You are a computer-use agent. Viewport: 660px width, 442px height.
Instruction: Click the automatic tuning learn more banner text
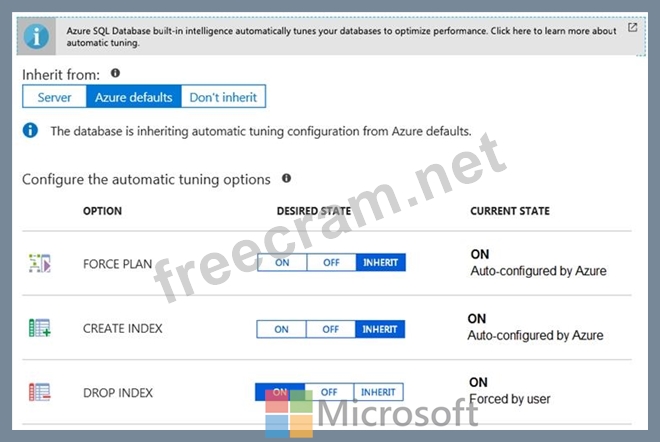click(x=340, y=37)
